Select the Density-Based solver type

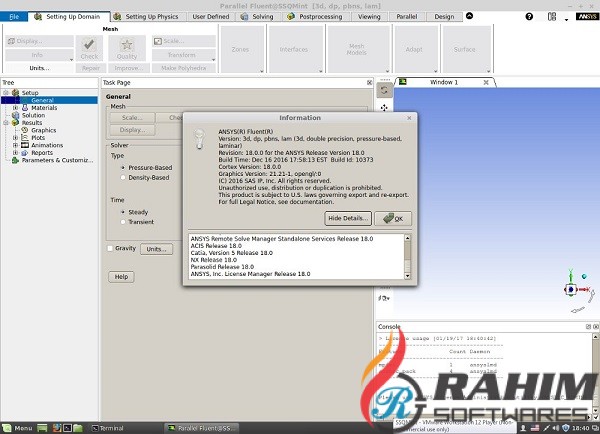pyautogui.click(x=123, y=178)
